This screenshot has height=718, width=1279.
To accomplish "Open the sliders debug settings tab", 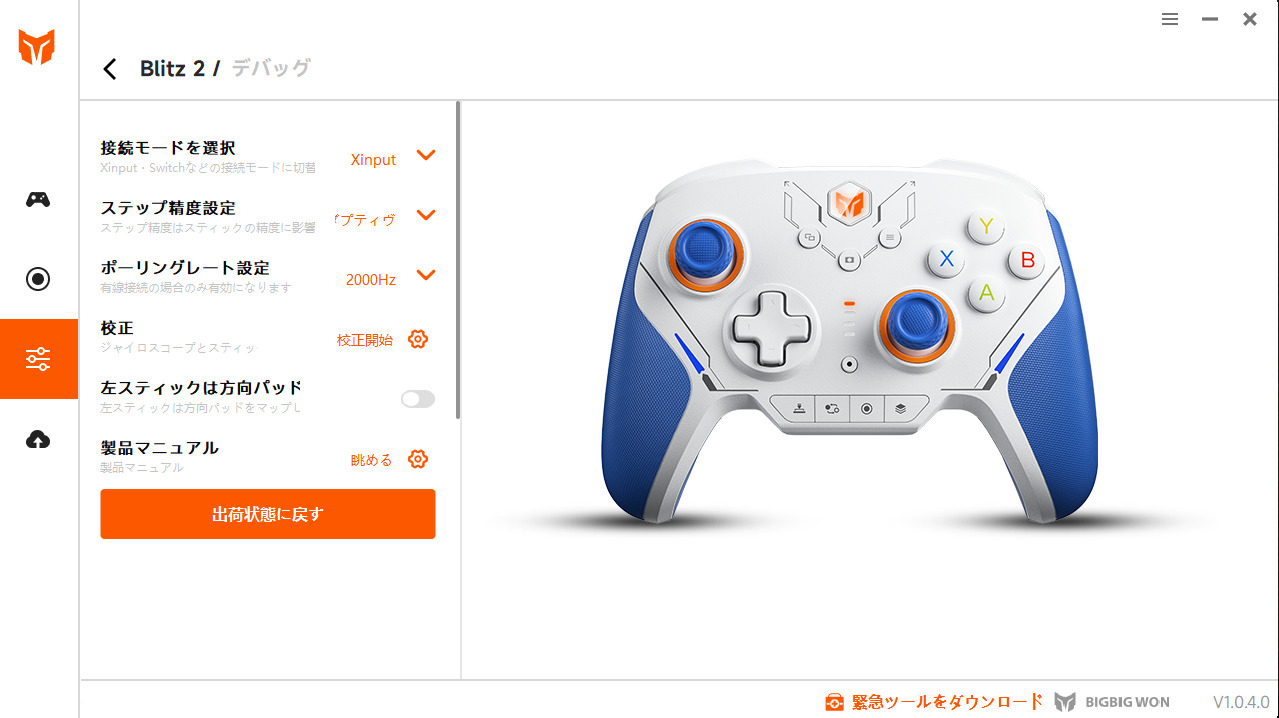I will pos(38,359).
